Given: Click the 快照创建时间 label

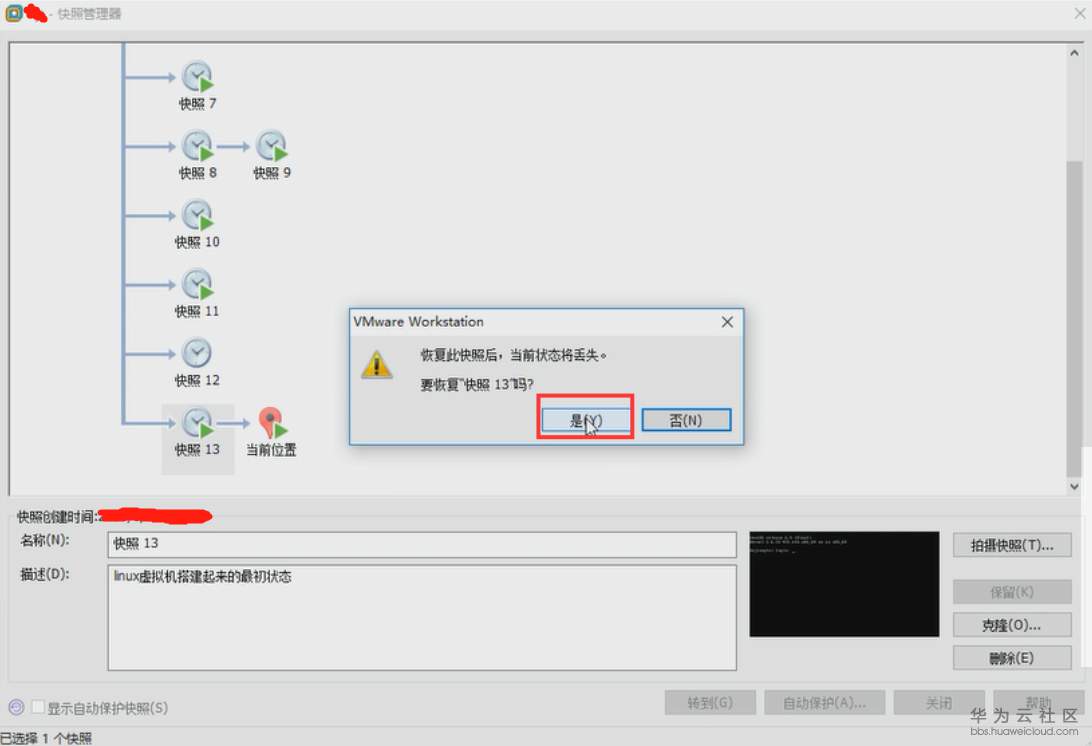Looking at the screenshot, I should pos(56,516).
